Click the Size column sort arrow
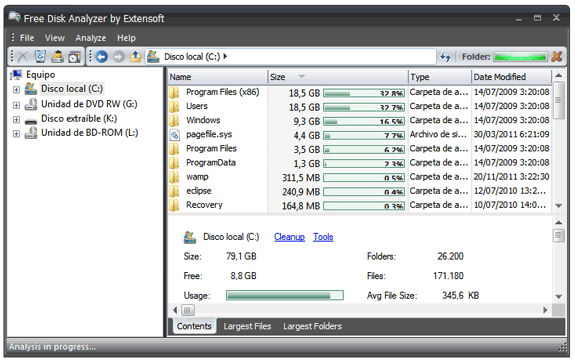Image resolution: width=575 pixels, height=363 pixels. pos(301,77)
